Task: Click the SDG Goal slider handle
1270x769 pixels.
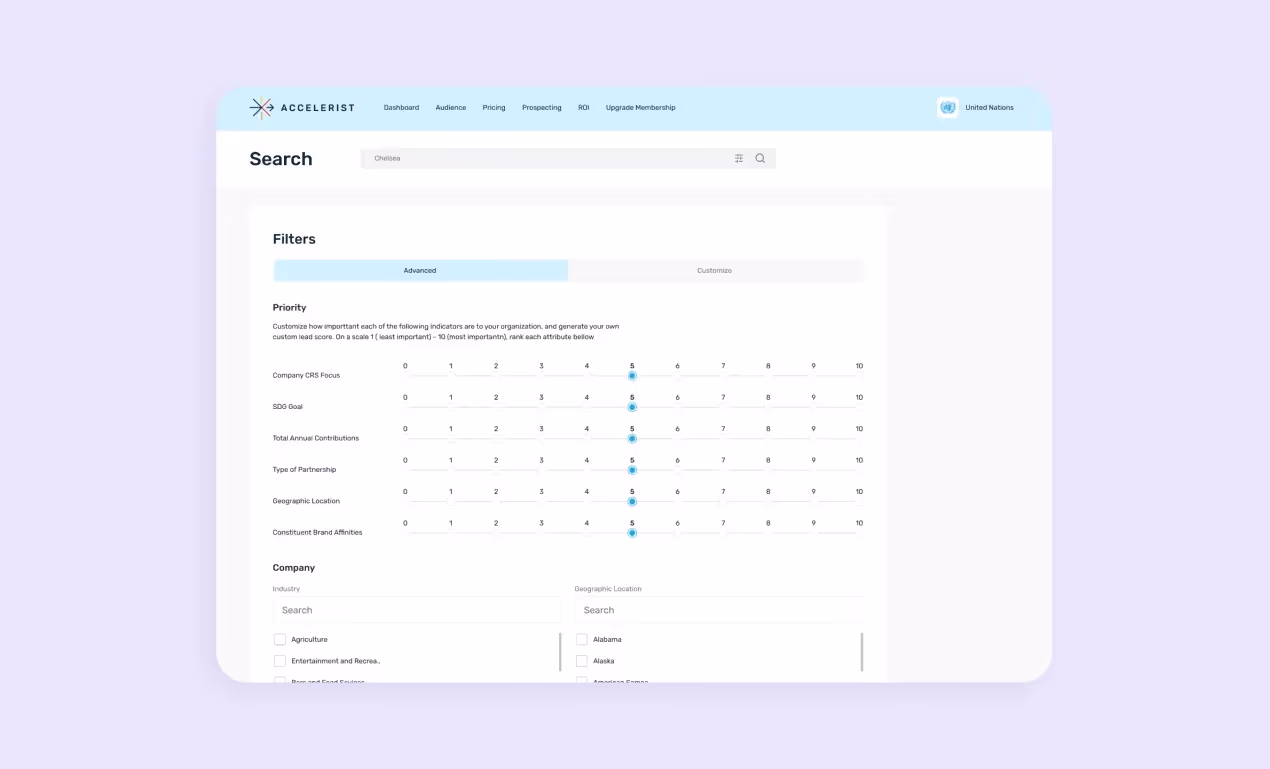Action: [632, 408]
